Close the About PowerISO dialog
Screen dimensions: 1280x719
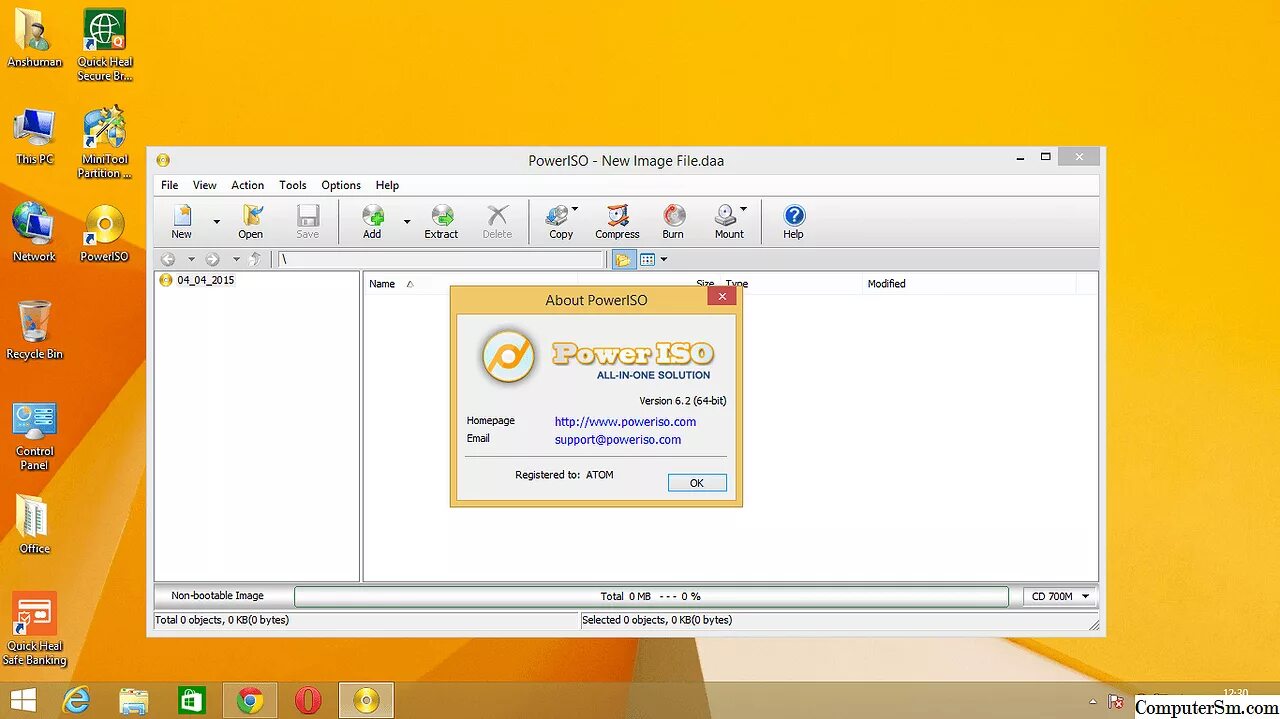coord(722,297)
